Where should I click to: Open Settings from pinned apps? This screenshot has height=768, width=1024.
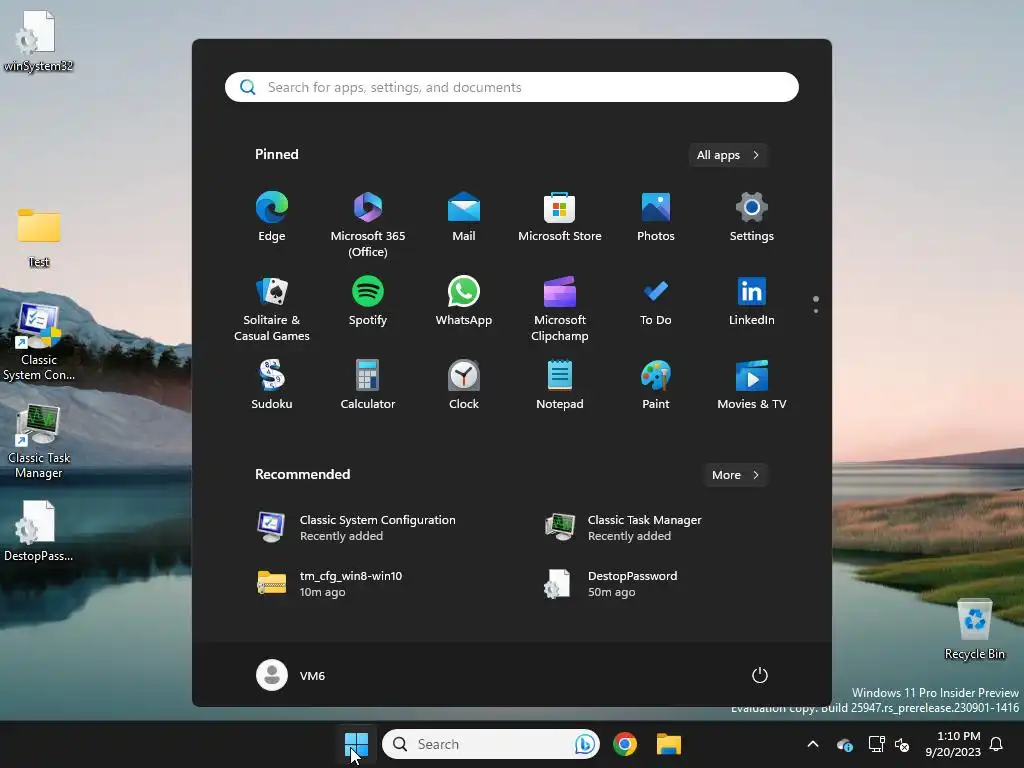pyautogui.click(x=752, y=217)
